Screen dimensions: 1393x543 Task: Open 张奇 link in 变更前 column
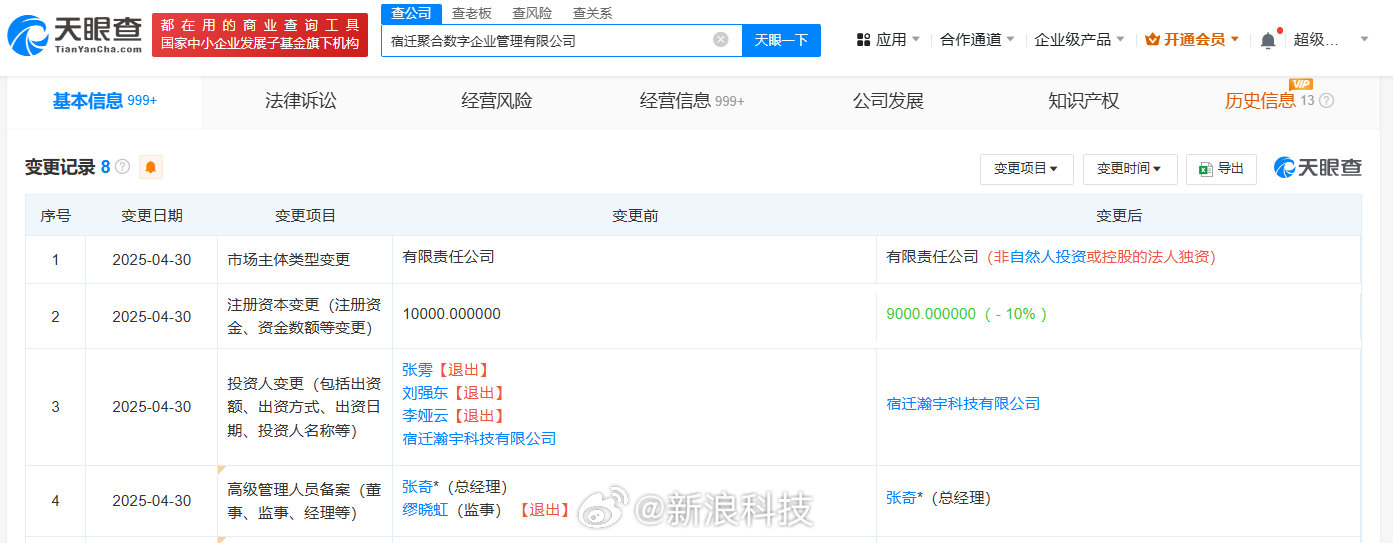[x=418, y=487]
